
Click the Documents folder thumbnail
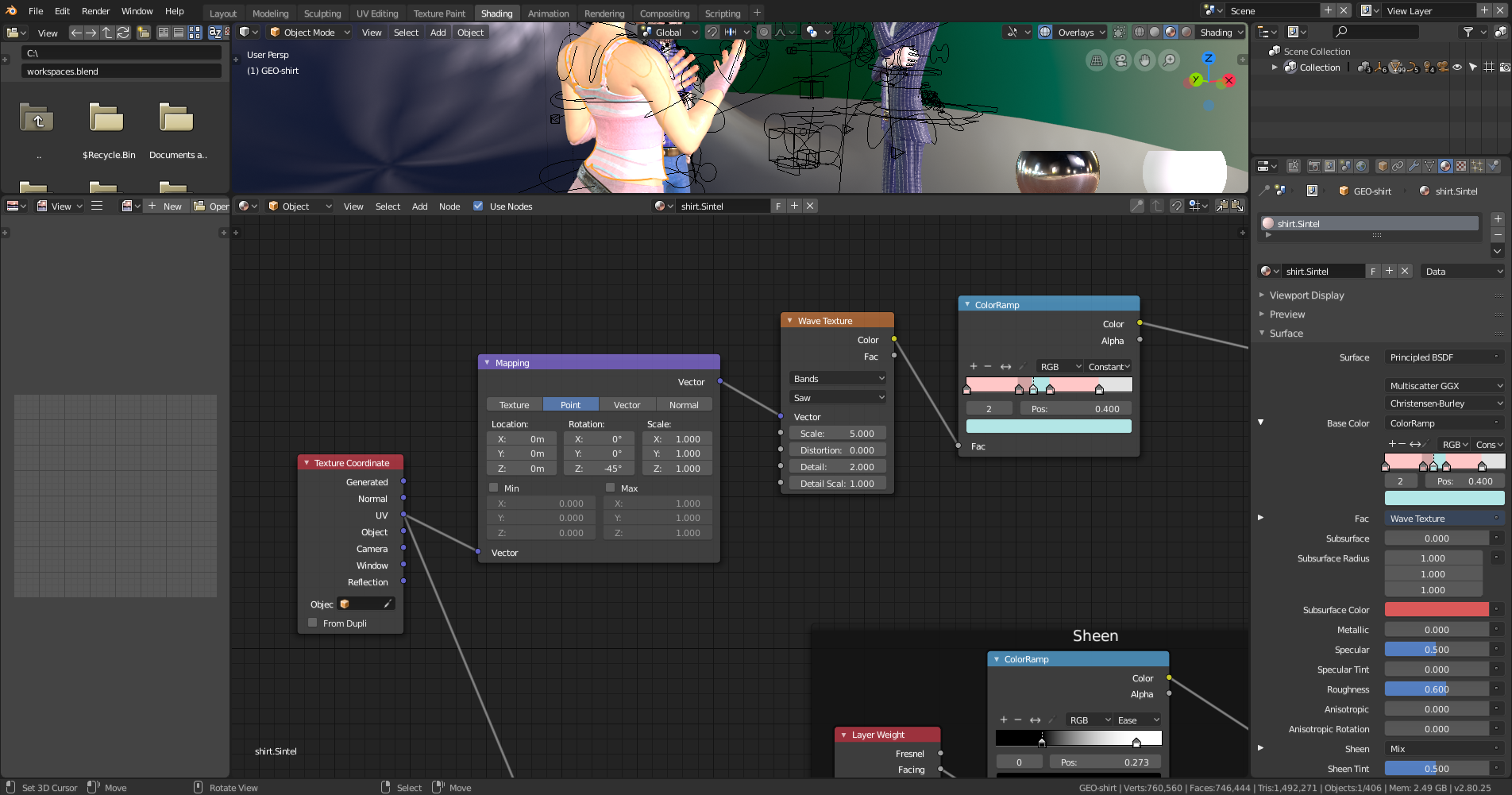[x=176, y=118]
